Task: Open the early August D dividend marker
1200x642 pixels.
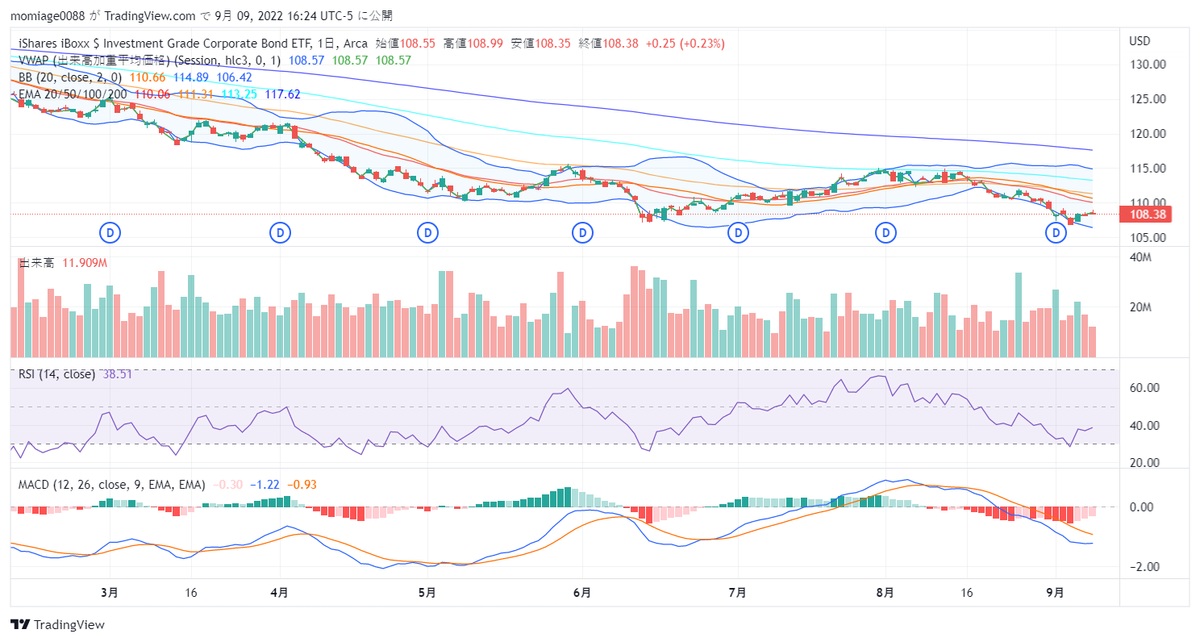Action: point(886,232)
